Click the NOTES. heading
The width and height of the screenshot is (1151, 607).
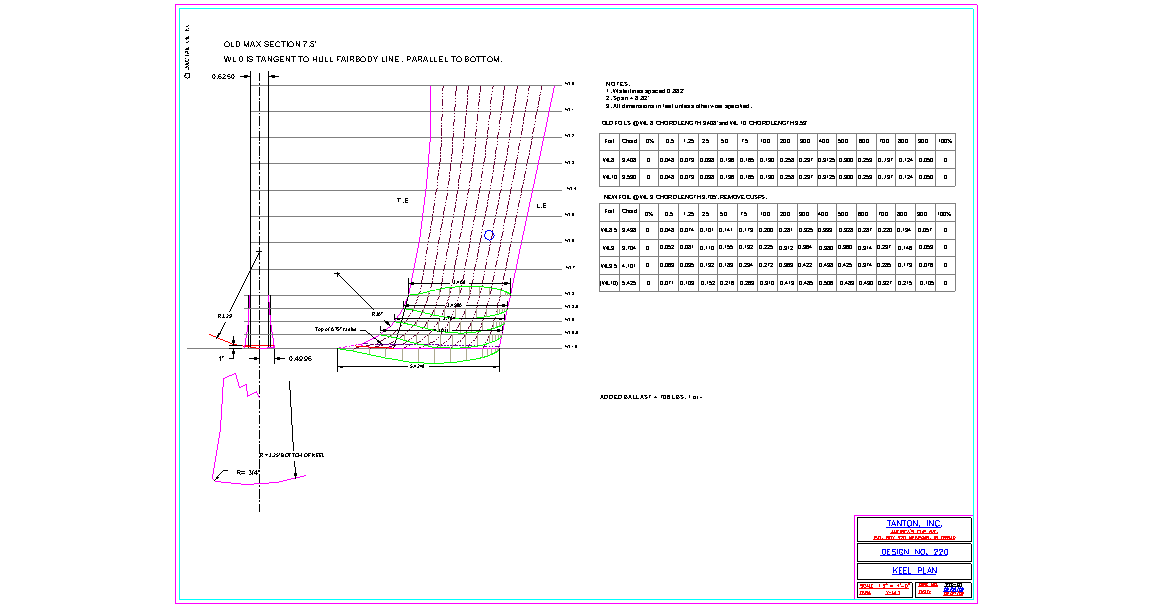coord(617,84)
